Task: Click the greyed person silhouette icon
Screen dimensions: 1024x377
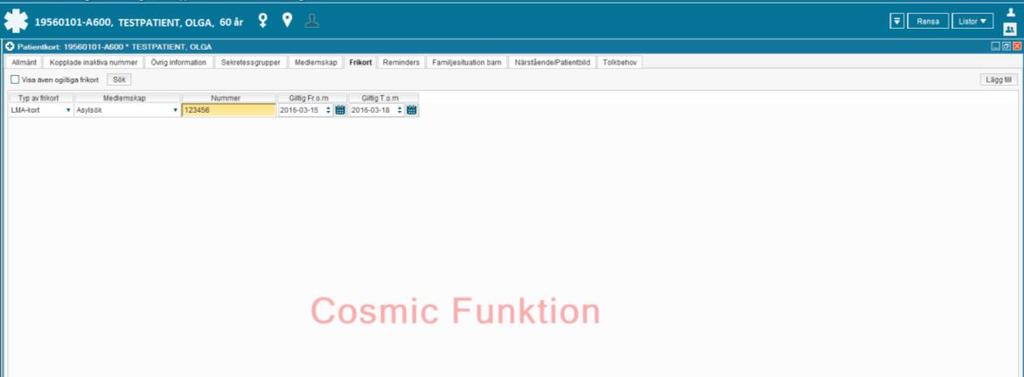Action: [313, 21]
